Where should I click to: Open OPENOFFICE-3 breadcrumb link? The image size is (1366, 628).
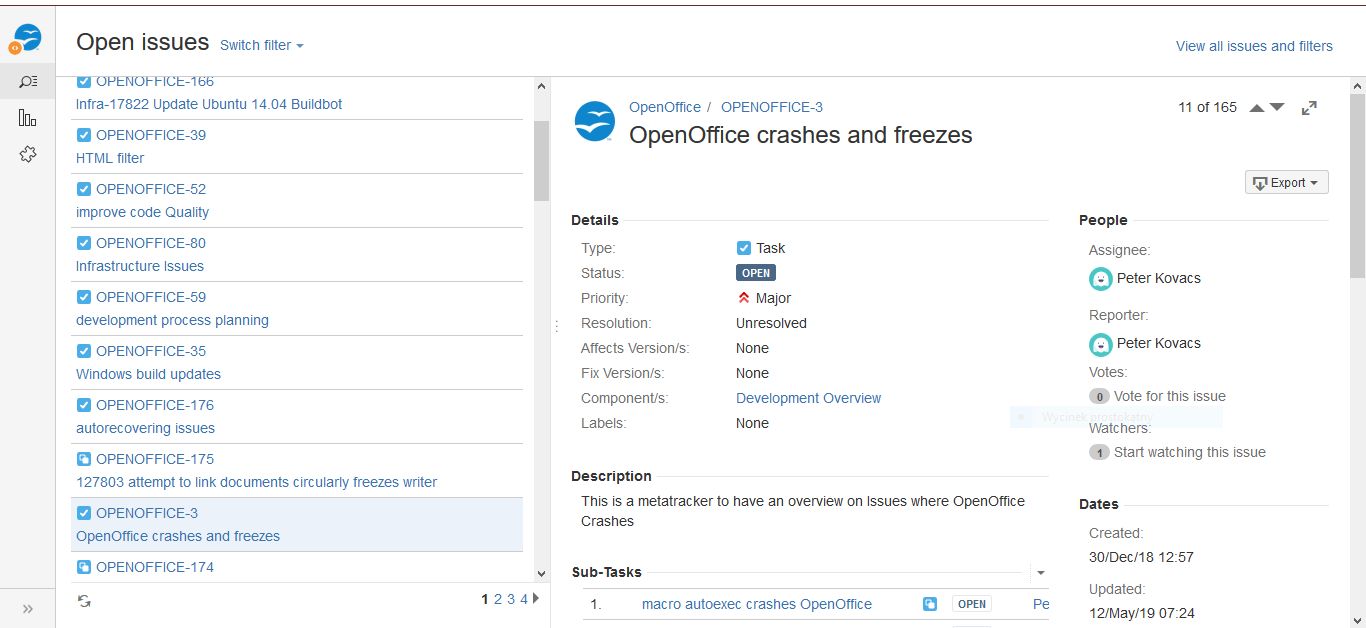click(772, 107)
